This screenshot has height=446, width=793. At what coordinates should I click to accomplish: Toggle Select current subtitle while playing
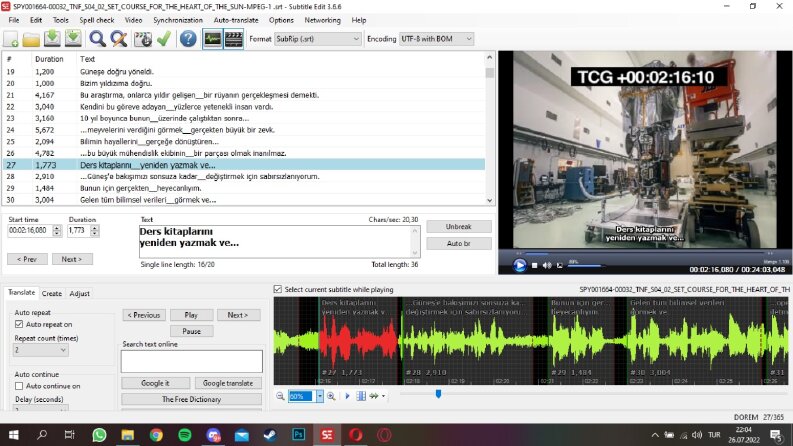[x=278, y=289]
